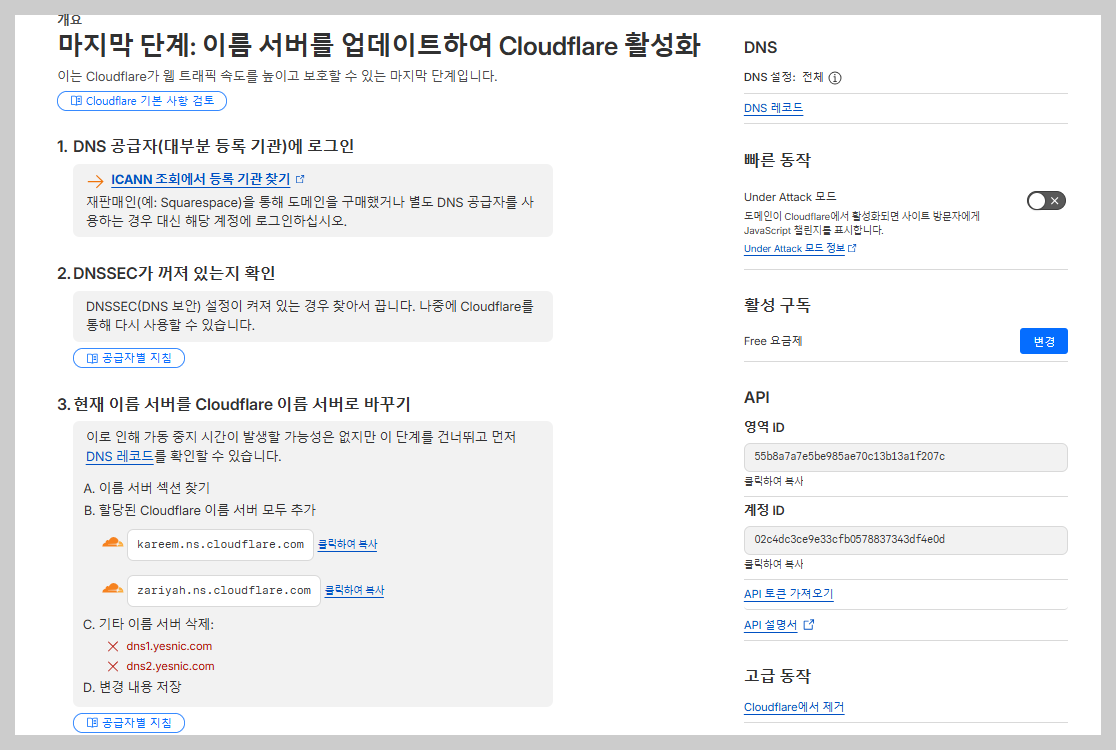Open Cloudflare 기본 사항 검토 button
Viewport: 1116px width, 750px height.
142,101
